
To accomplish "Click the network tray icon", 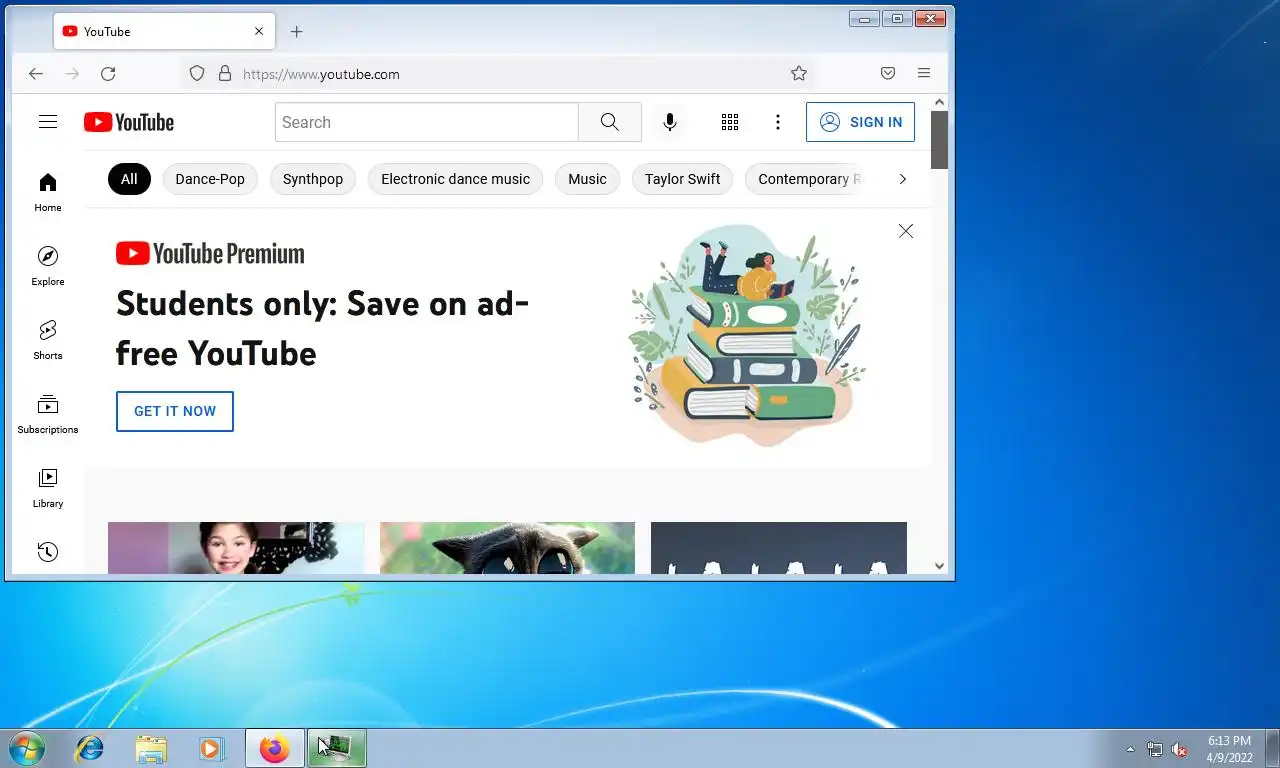I will coord(1155,749).
